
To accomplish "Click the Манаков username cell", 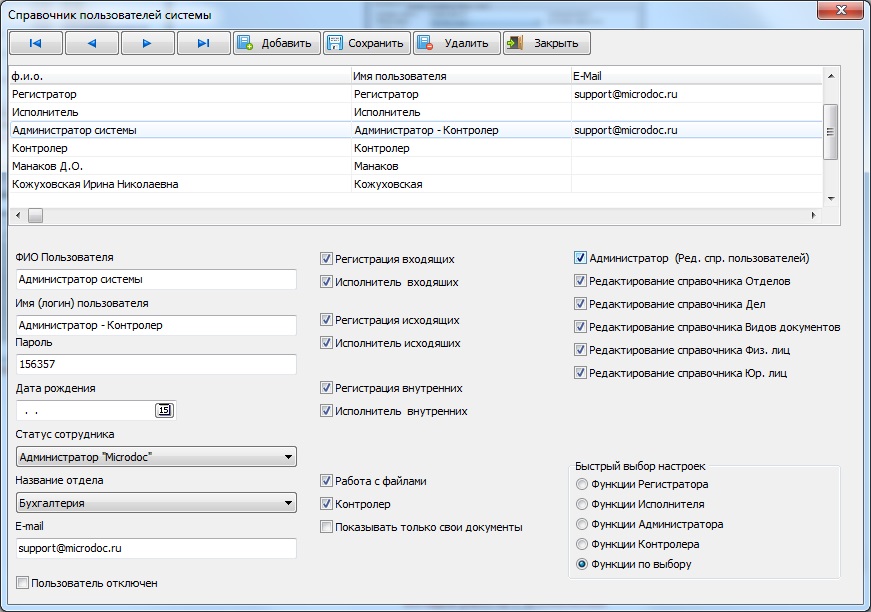I will click(x=462, y=166).
